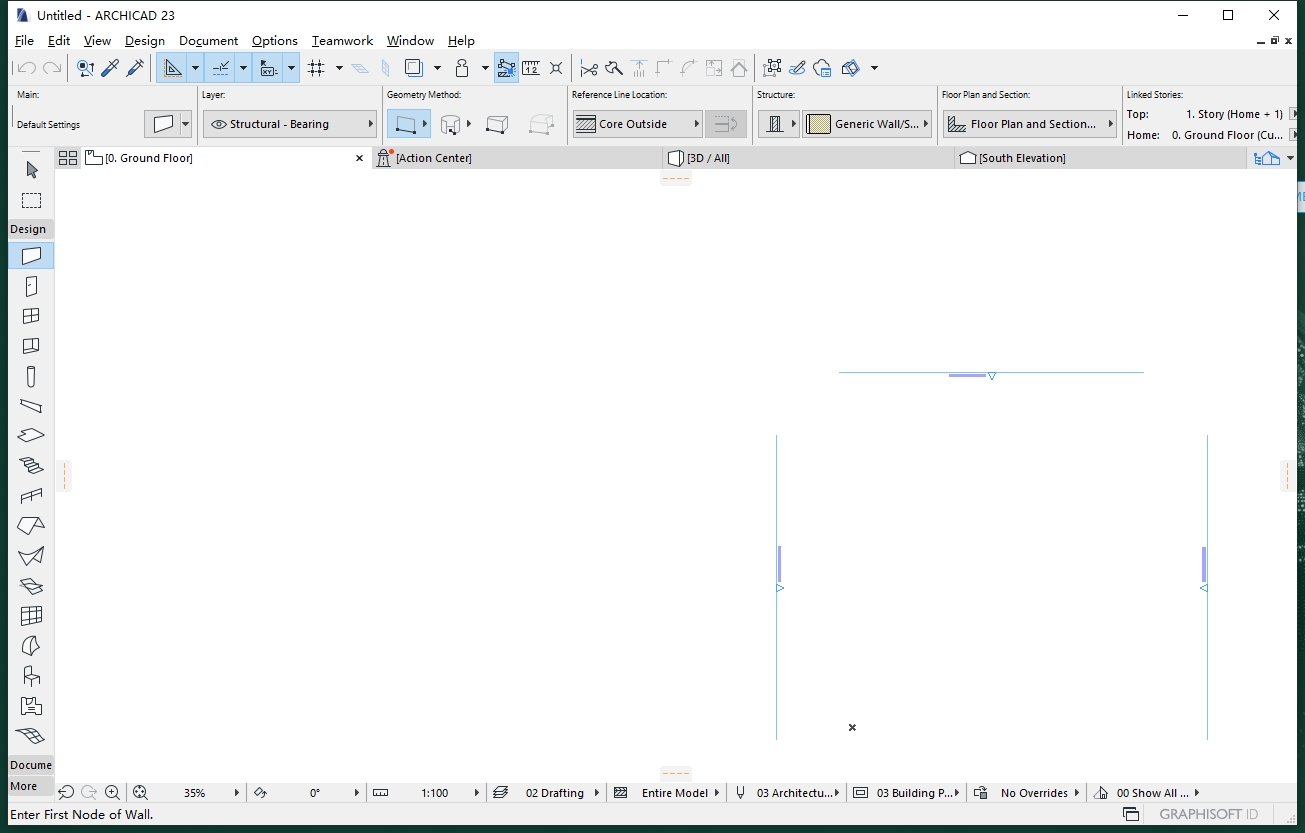The height and width of the screenshot is (833, 1305).
Task: Pick the Column tool
Action: (31, 377)
